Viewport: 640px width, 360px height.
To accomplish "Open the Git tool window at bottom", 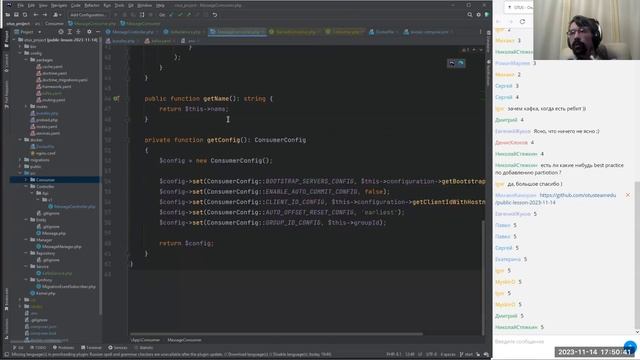I will pyautogui.click(x=19, y=348).
